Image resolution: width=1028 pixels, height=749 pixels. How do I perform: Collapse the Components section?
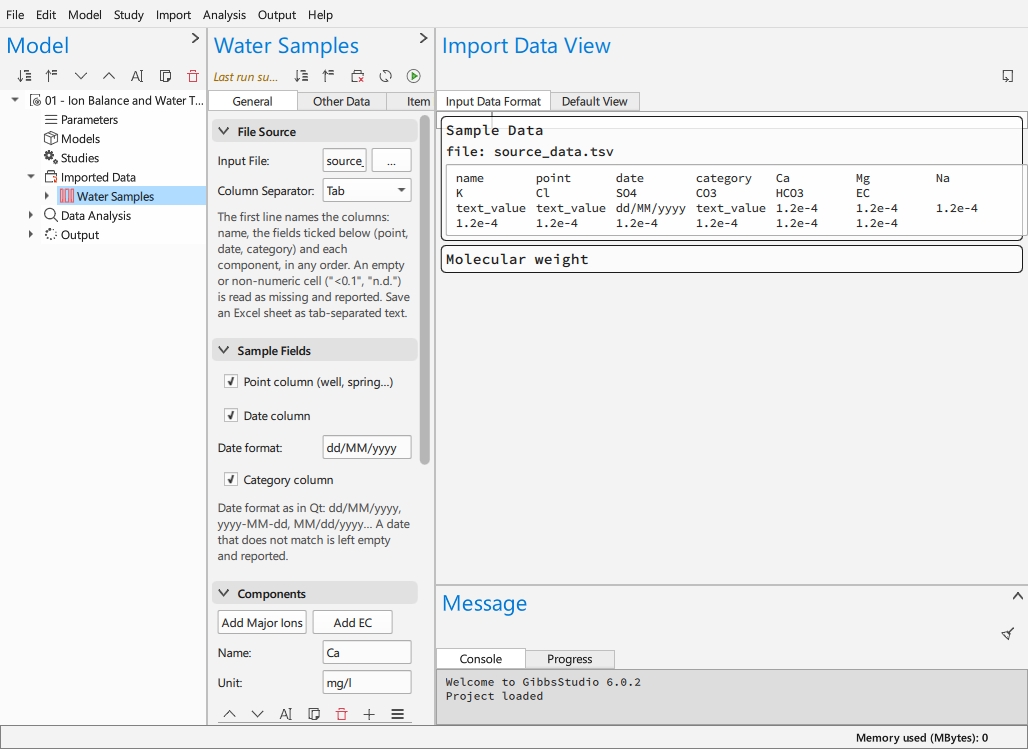[224, 593]
